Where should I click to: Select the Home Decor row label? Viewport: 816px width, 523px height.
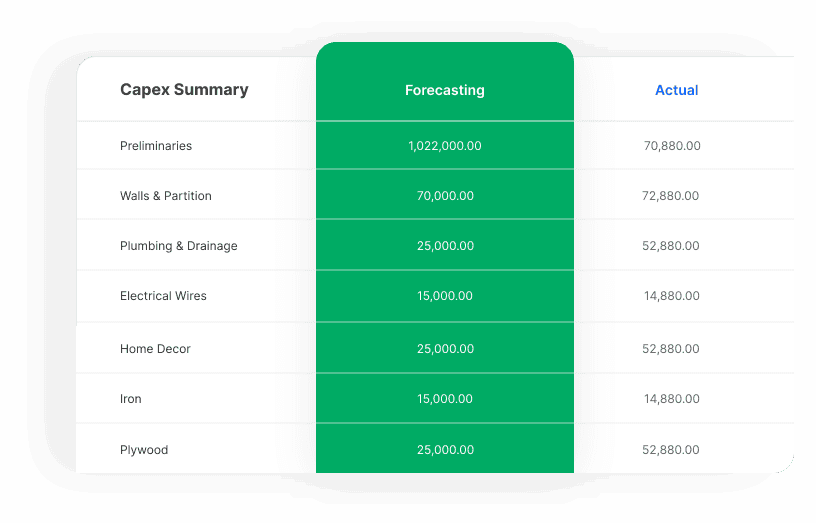click(x=155, y=349)
